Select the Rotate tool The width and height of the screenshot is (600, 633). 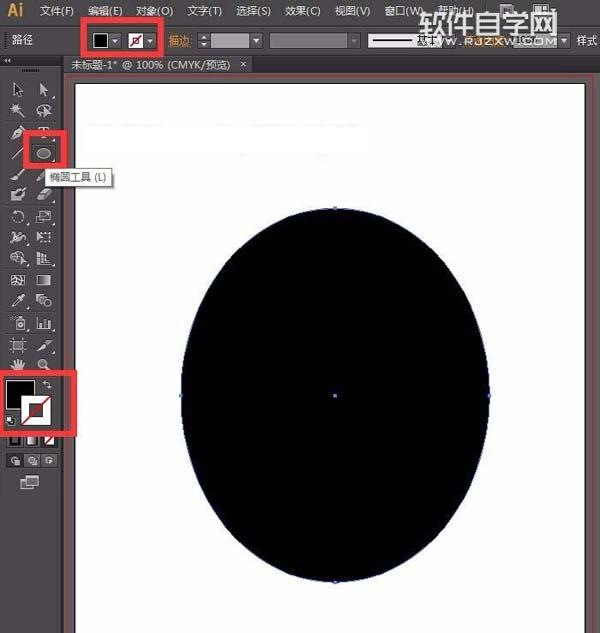tap(18, 217)
